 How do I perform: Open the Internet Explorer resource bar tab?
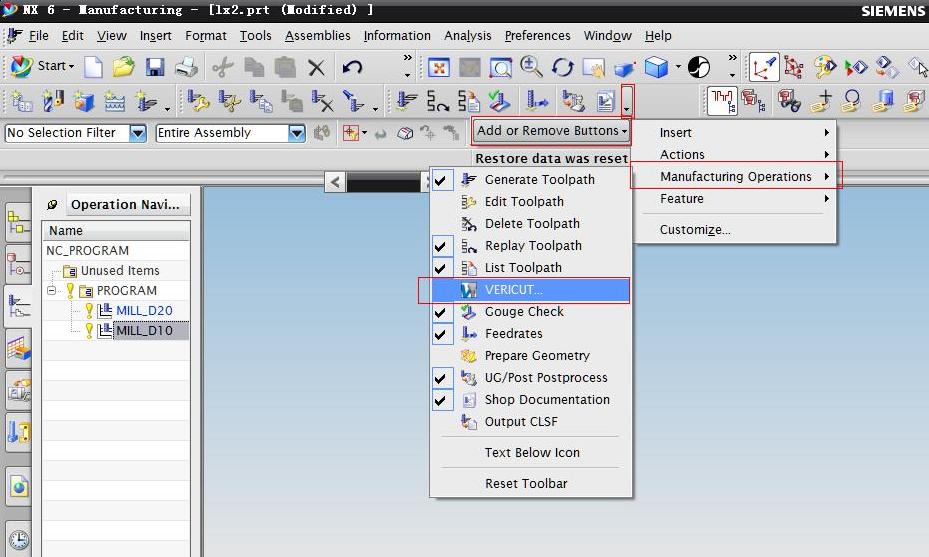tap(18, 486)
